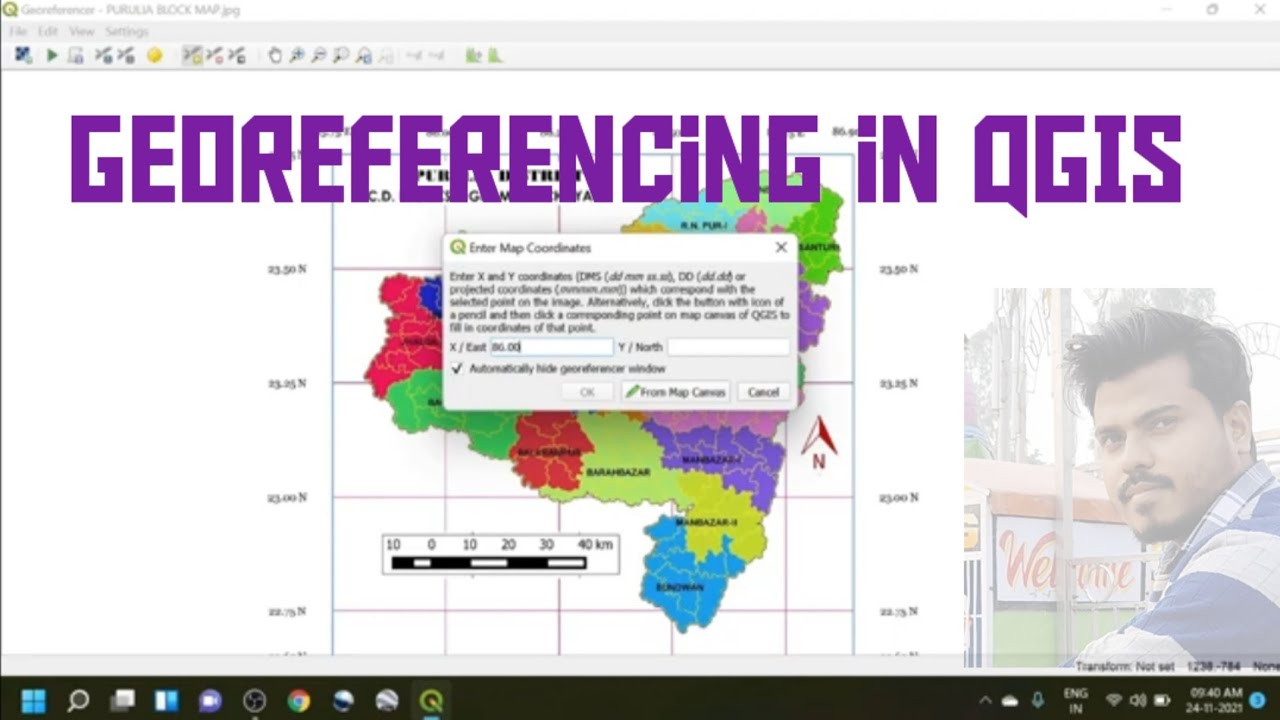Open the clock showing 09:40 AM
Viewport: 1280px width, 720px height.
pyautogui.click(x=1216, y=699)
